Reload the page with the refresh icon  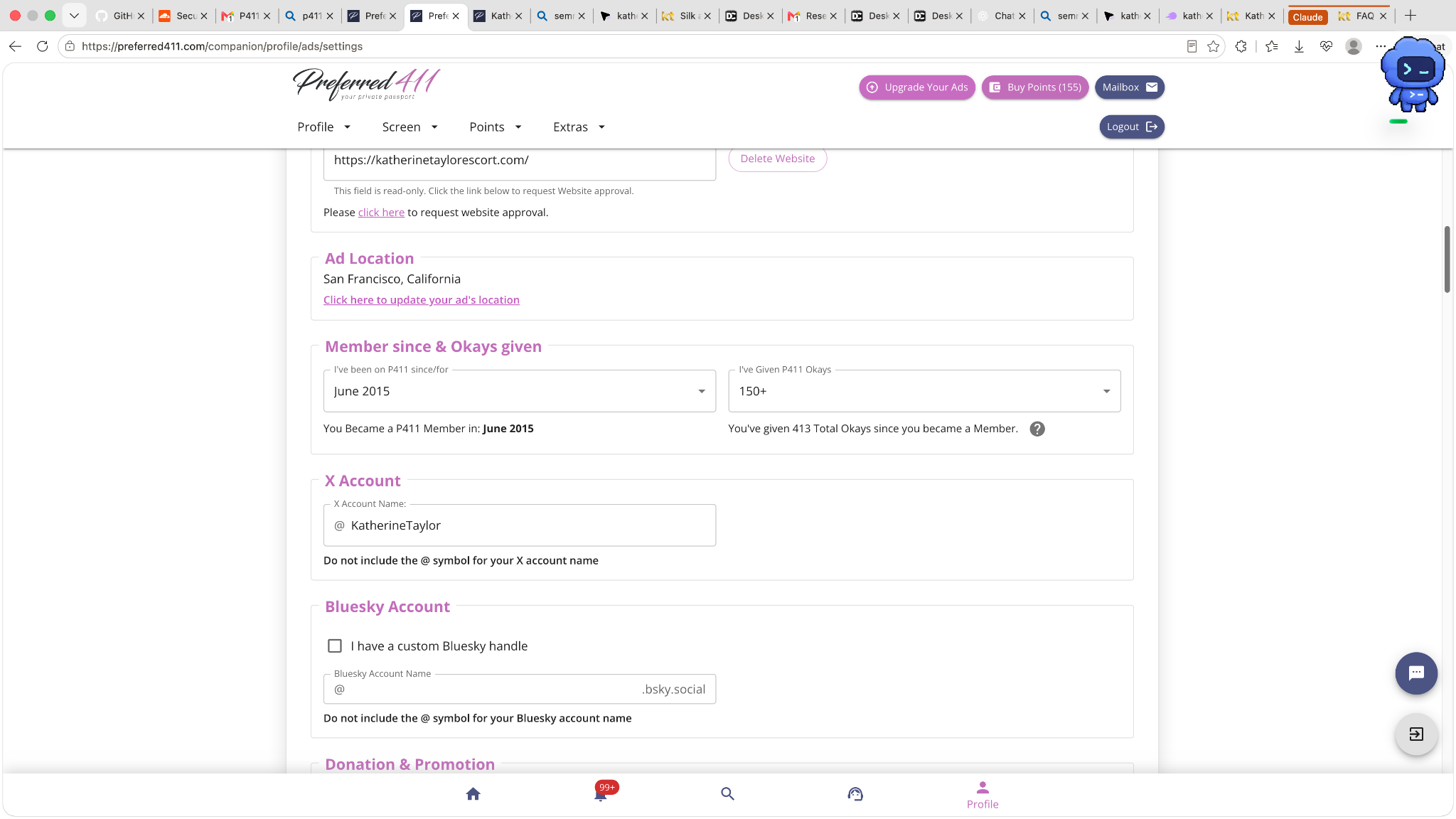point(42,46)
